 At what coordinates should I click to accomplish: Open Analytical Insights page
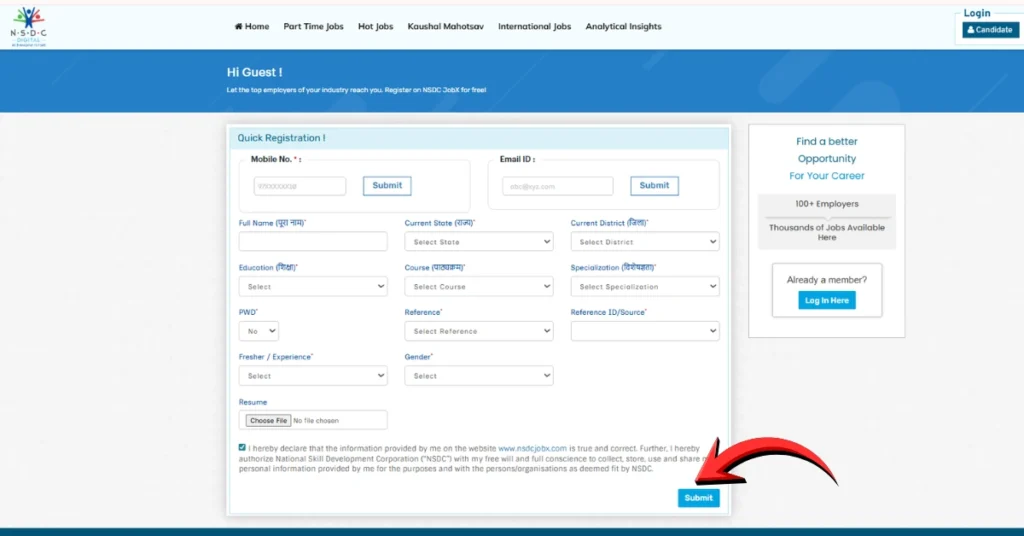pos(623,27)
